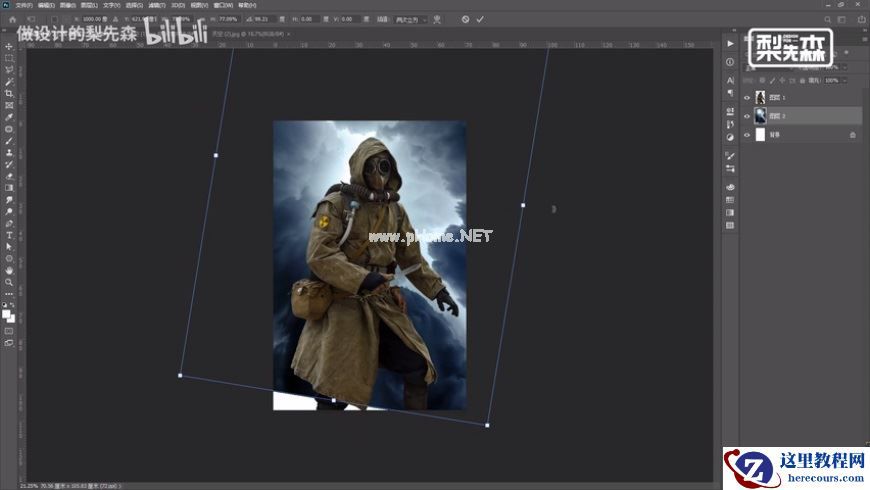870x490 pixels.
Task: Click the background color swatch
Action: pos(12,320)
